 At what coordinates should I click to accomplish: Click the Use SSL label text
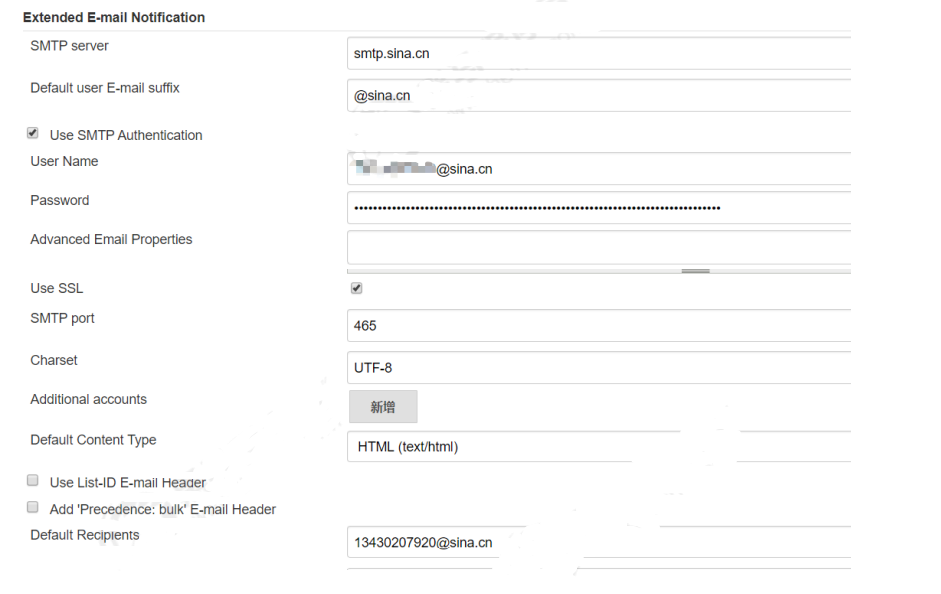pos(57,289)
